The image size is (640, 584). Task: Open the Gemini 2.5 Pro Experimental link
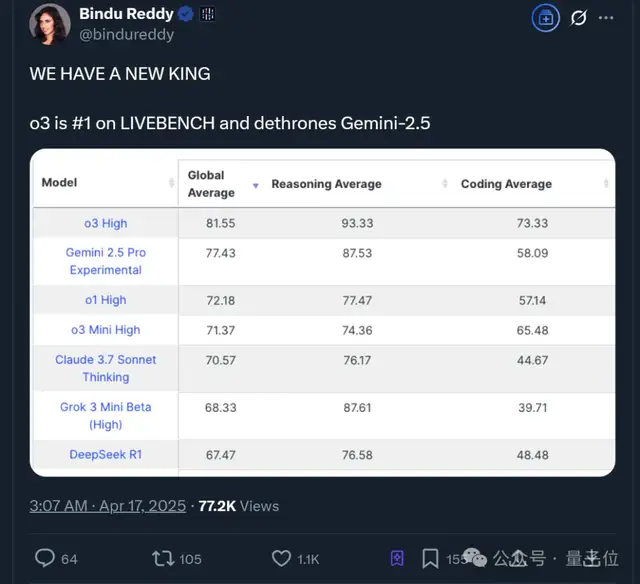click(106, 261)
